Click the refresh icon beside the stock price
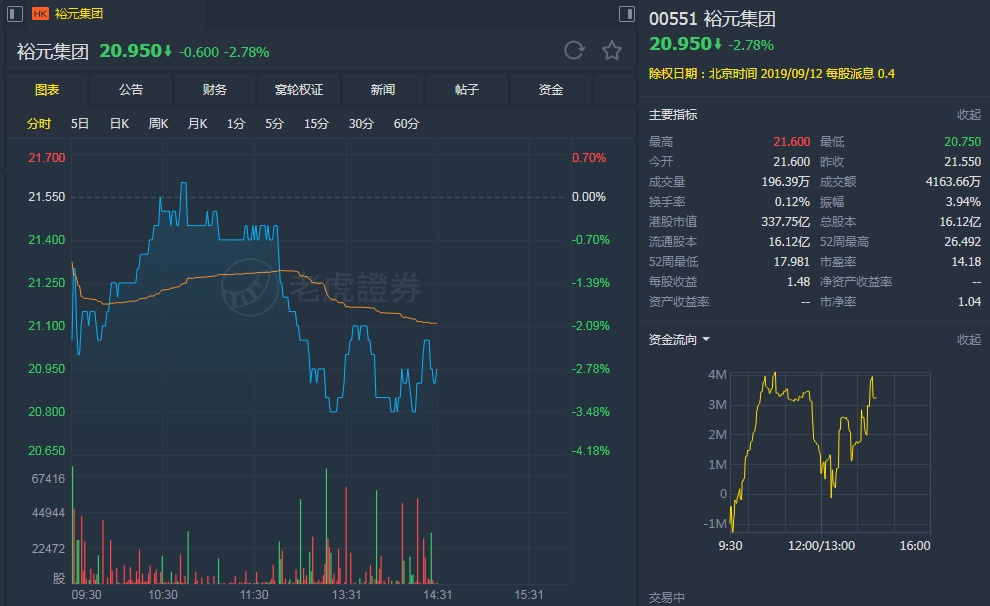This screenshot has width=990, height=606. (x=574, y=51)
